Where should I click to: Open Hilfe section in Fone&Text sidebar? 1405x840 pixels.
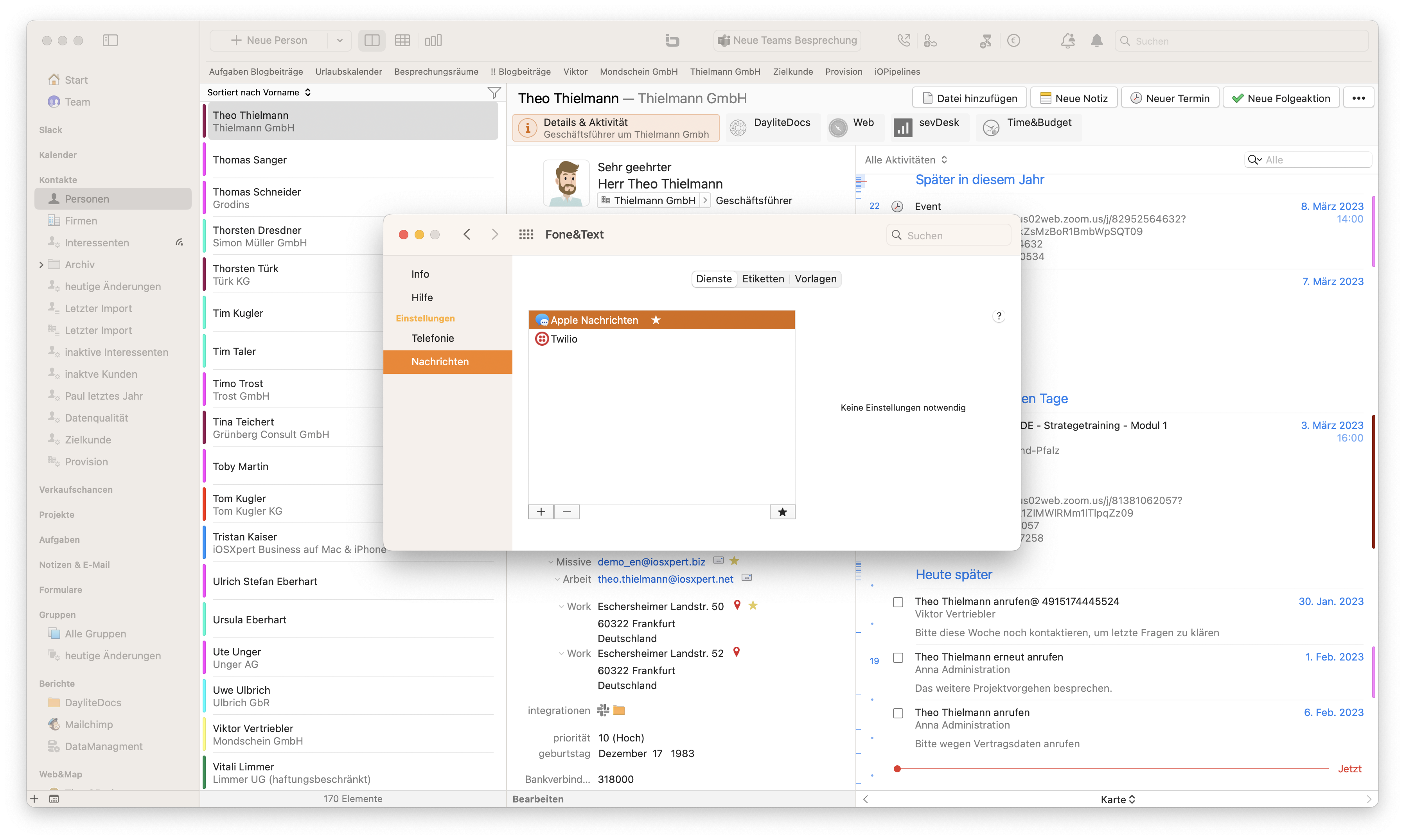point(447,297)
